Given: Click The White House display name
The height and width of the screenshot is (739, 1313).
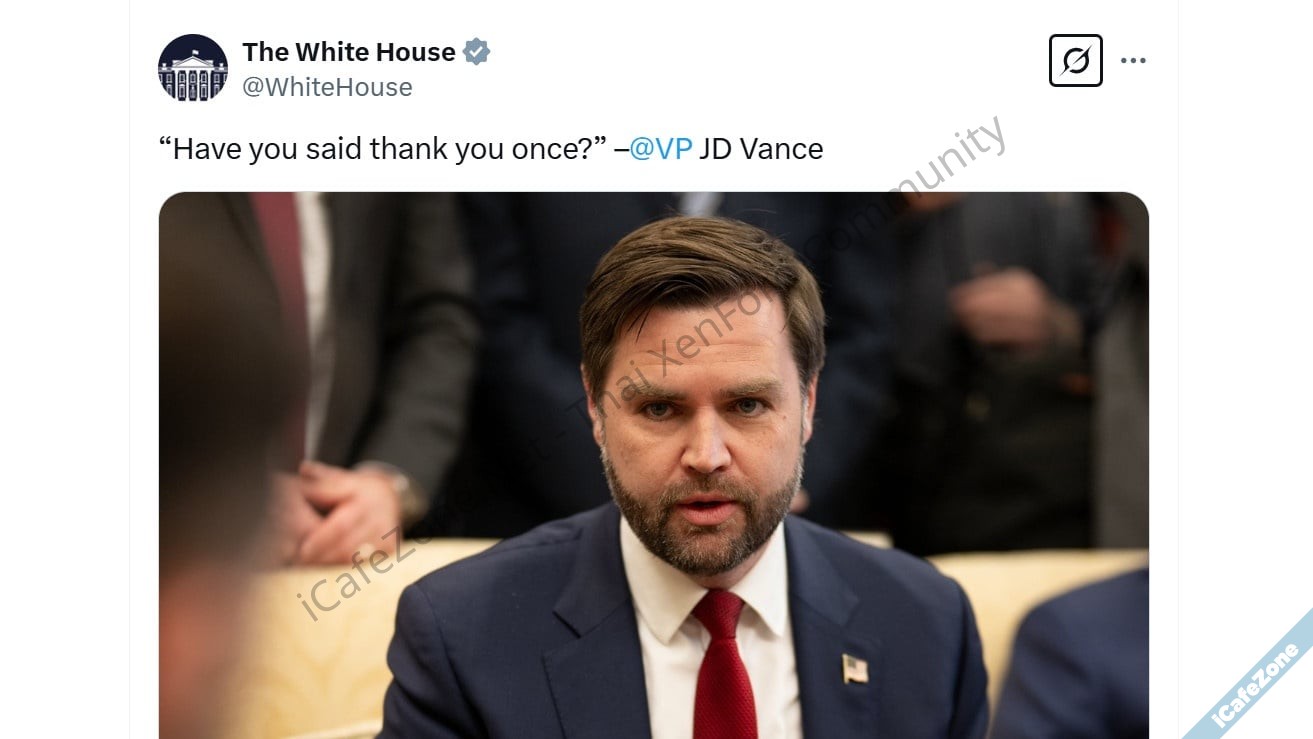Looking at the screenshot, I should [x=349, y=52].
